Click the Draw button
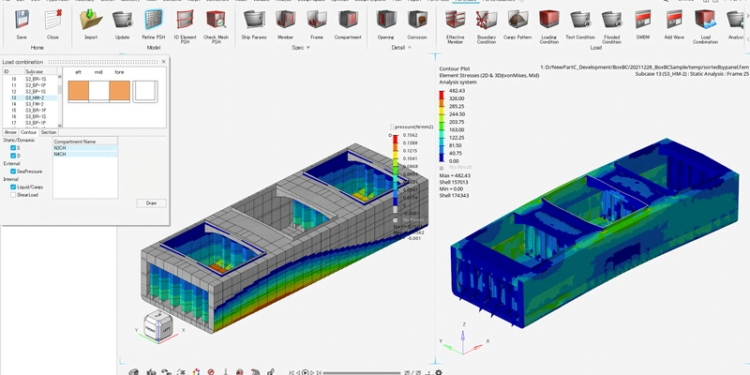This screenshot has height=375, width=750. point(151,203)
